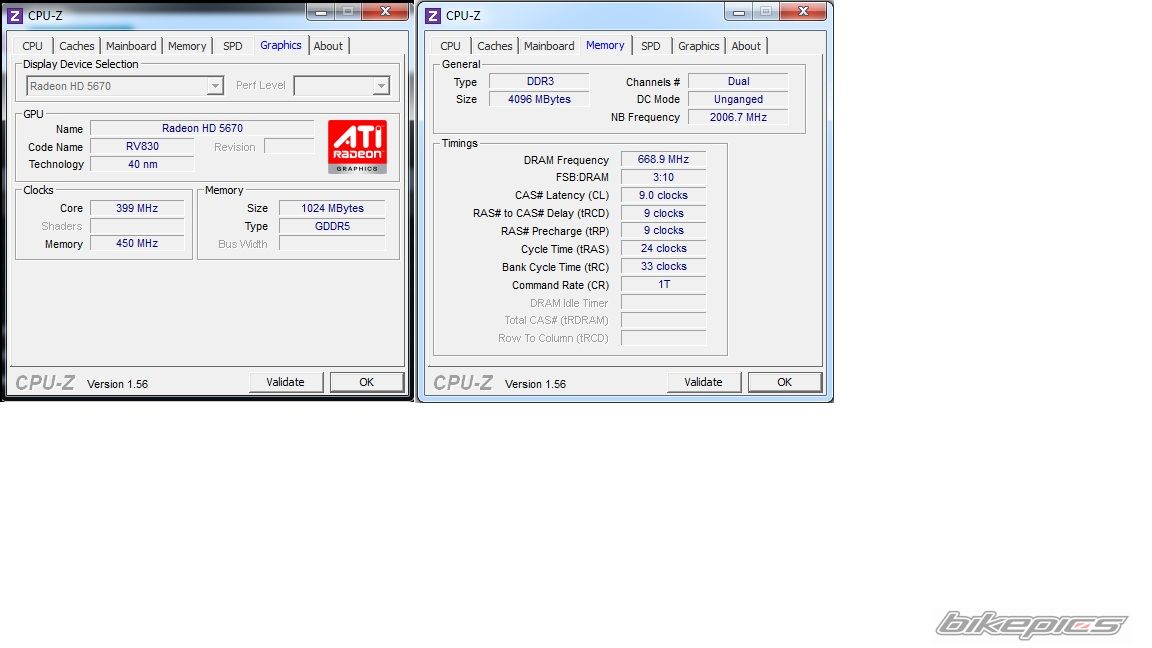Click OK button in Graphics window

point(367,382)
